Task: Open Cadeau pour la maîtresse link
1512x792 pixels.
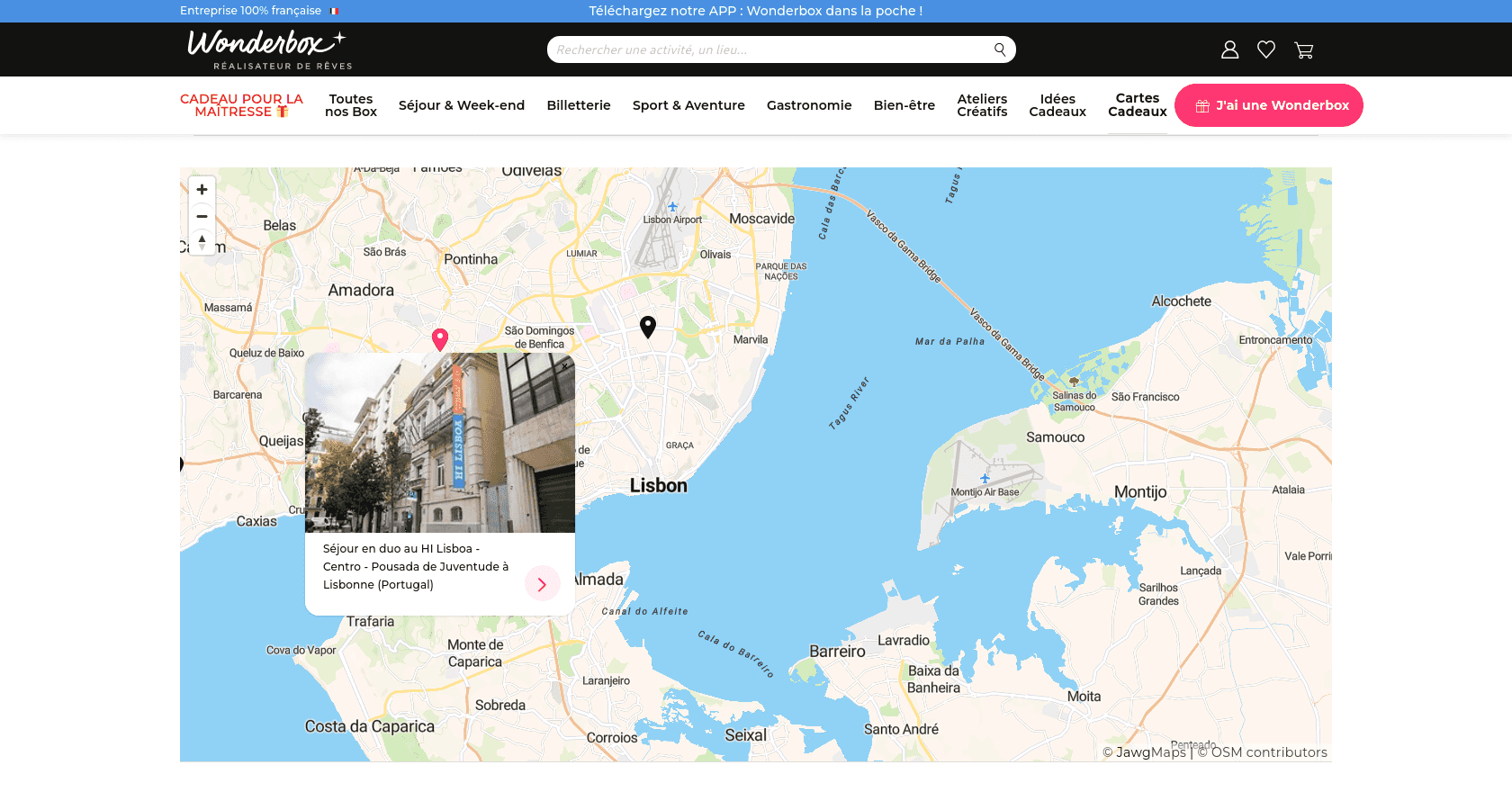Action: 241,105
